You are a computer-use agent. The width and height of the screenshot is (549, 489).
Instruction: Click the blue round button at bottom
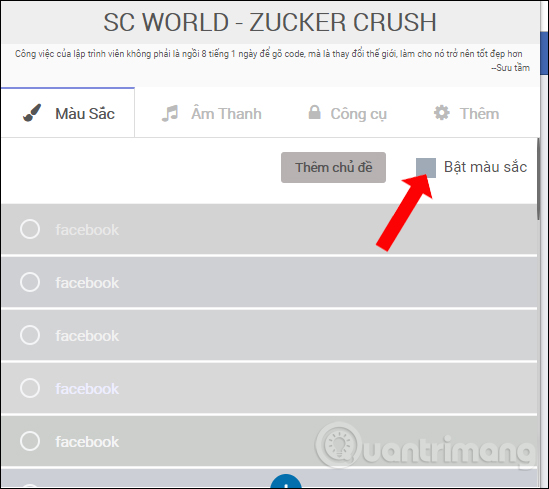point(286,481)
